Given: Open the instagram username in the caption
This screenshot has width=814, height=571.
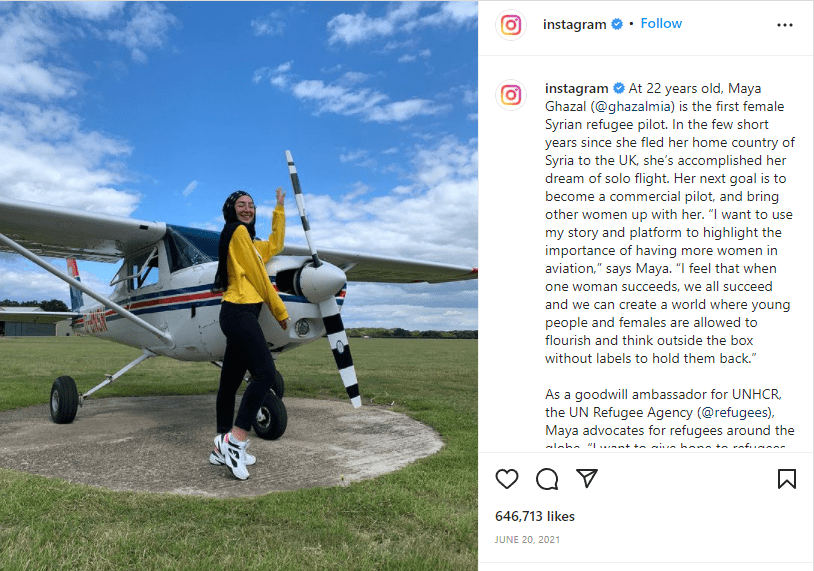Looking at the screenshot, I should pos(576,89).
